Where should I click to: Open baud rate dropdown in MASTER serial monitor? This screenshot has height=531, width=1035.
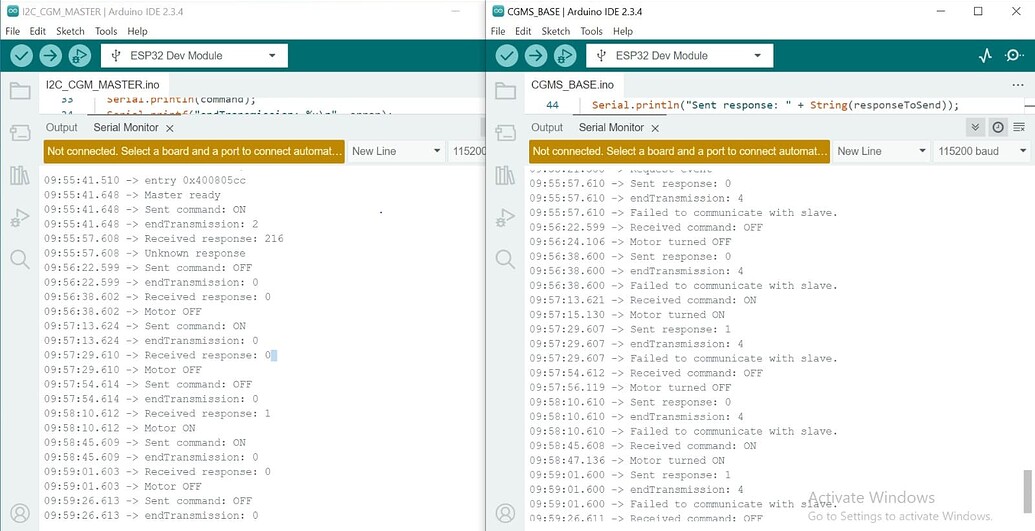coord(466,151)
